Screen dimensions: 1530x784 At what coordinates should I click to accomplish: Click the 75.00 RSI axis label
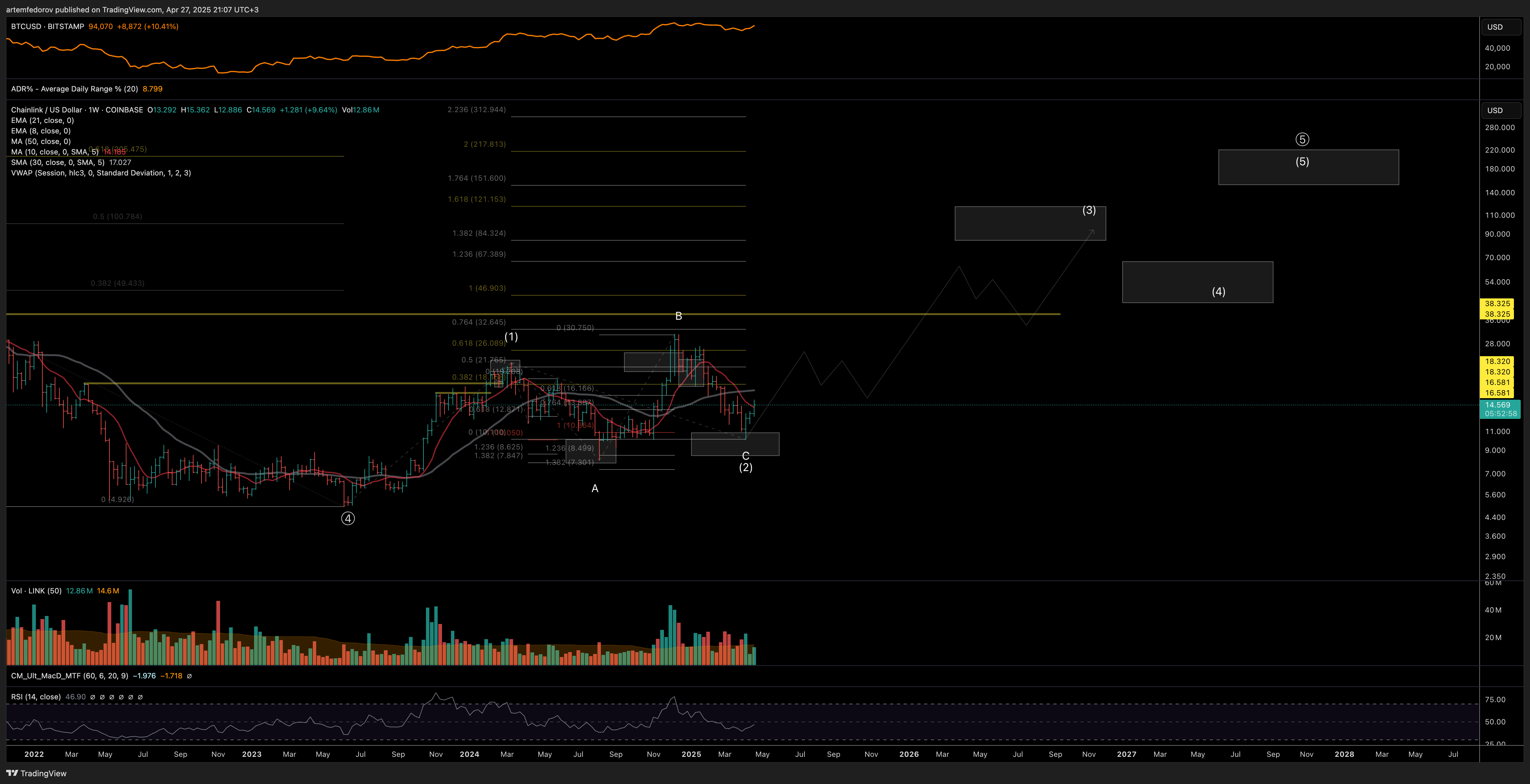1495,700
